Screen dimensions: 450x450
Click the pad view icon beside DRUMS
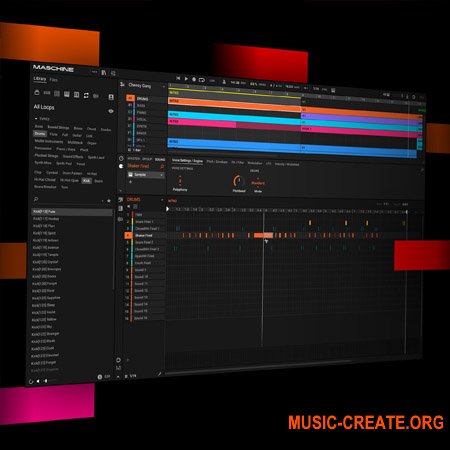(121, 200)
